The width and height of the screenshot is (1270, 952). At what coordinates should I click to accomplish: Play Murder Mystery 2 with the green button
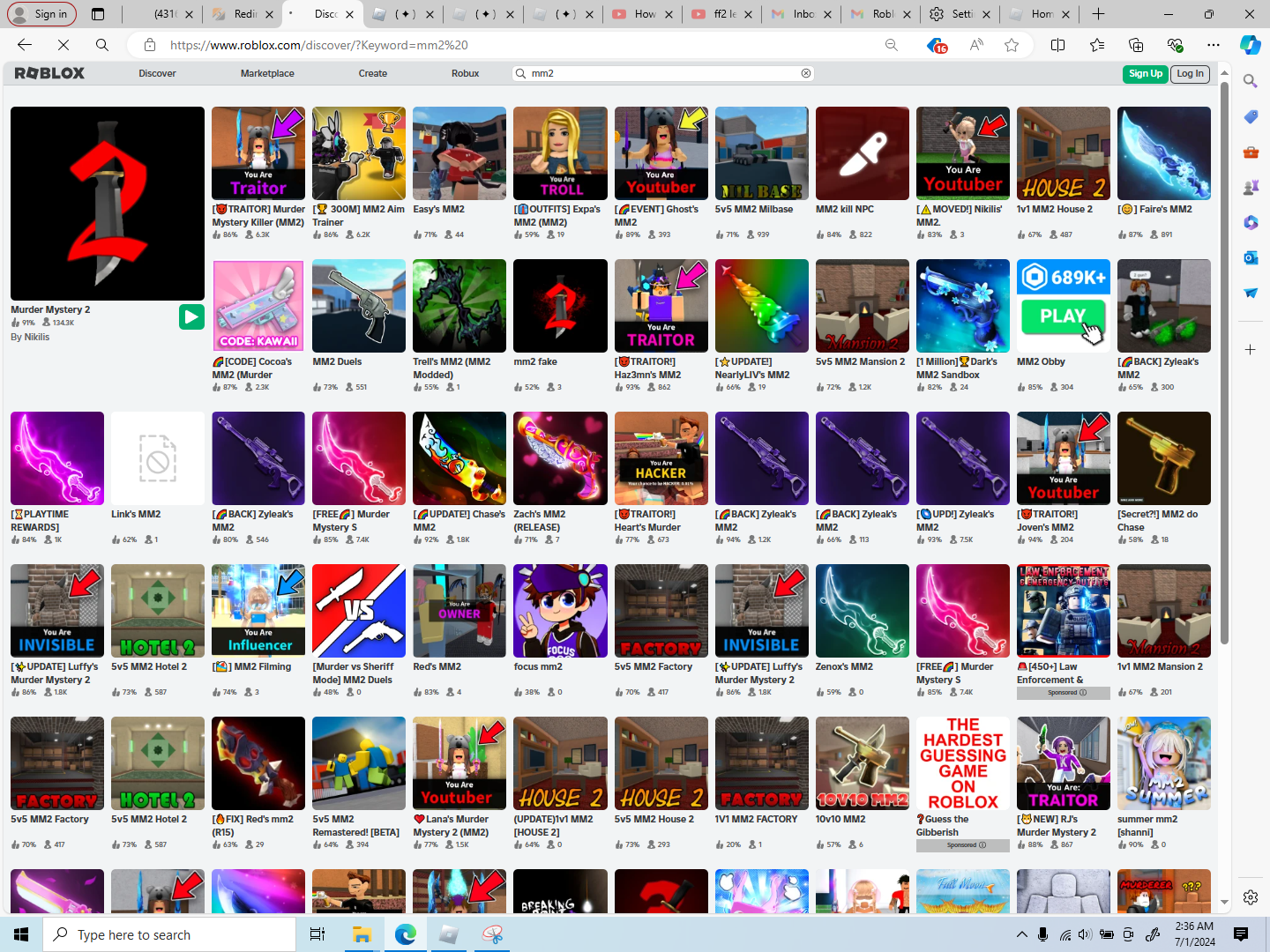coord(191,316)
